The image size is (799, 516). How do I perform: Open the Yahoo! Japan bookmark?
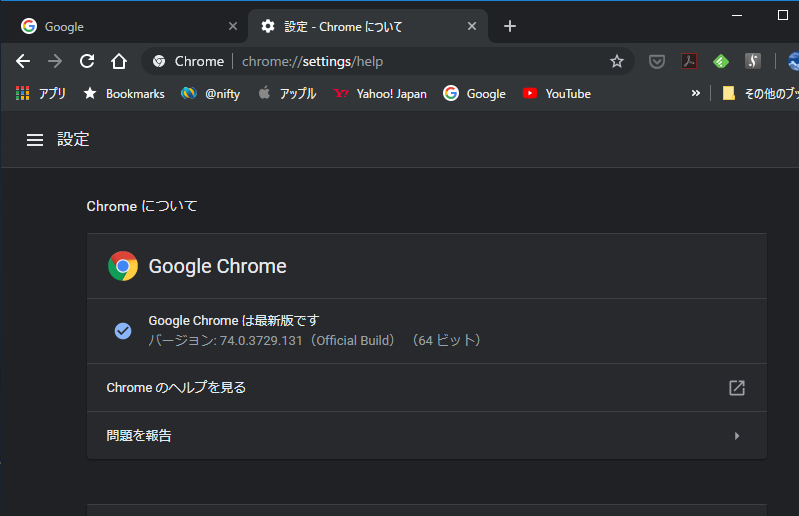tap(380, 94)
